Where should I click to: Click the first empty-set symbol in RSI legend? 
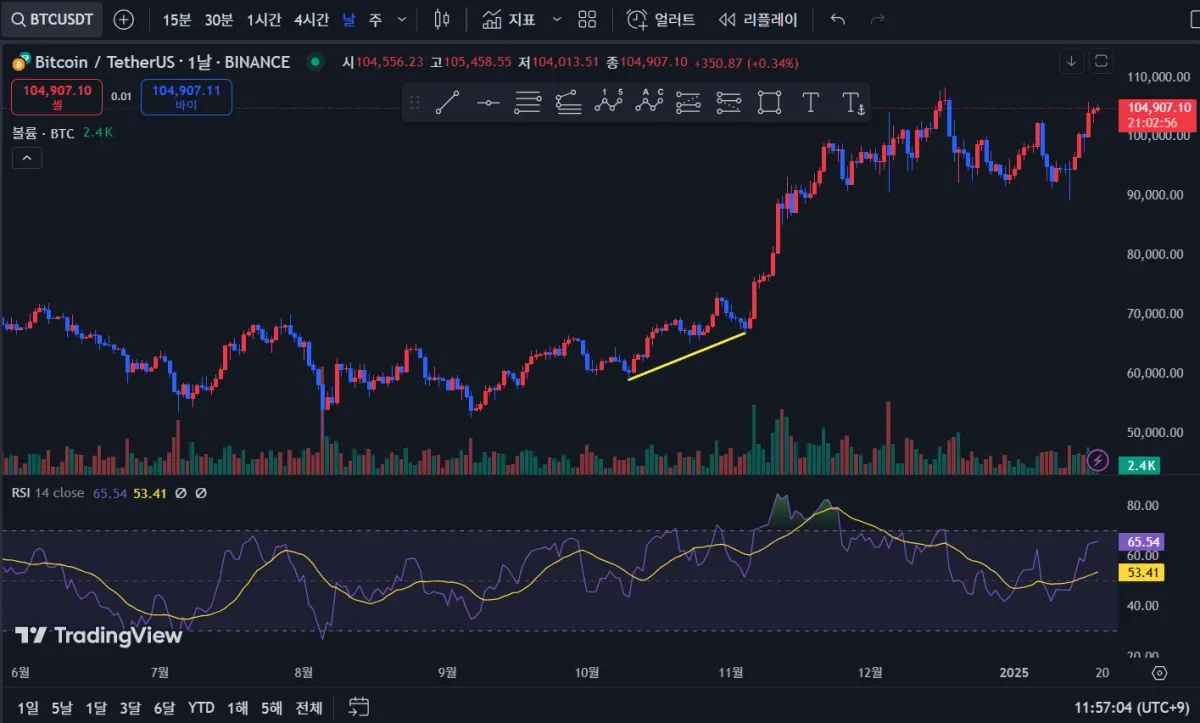[181, 493]
